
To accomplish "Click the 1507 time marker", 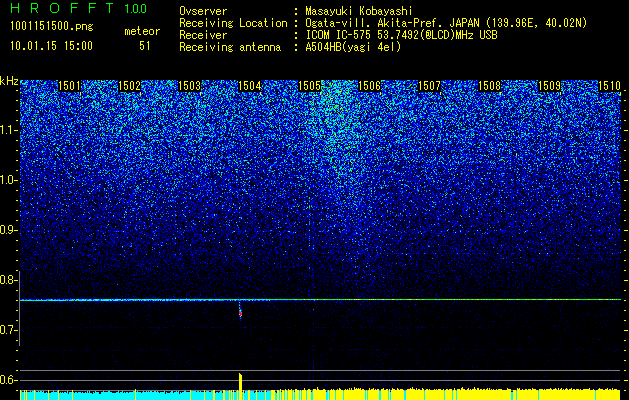I will point(430,86).
